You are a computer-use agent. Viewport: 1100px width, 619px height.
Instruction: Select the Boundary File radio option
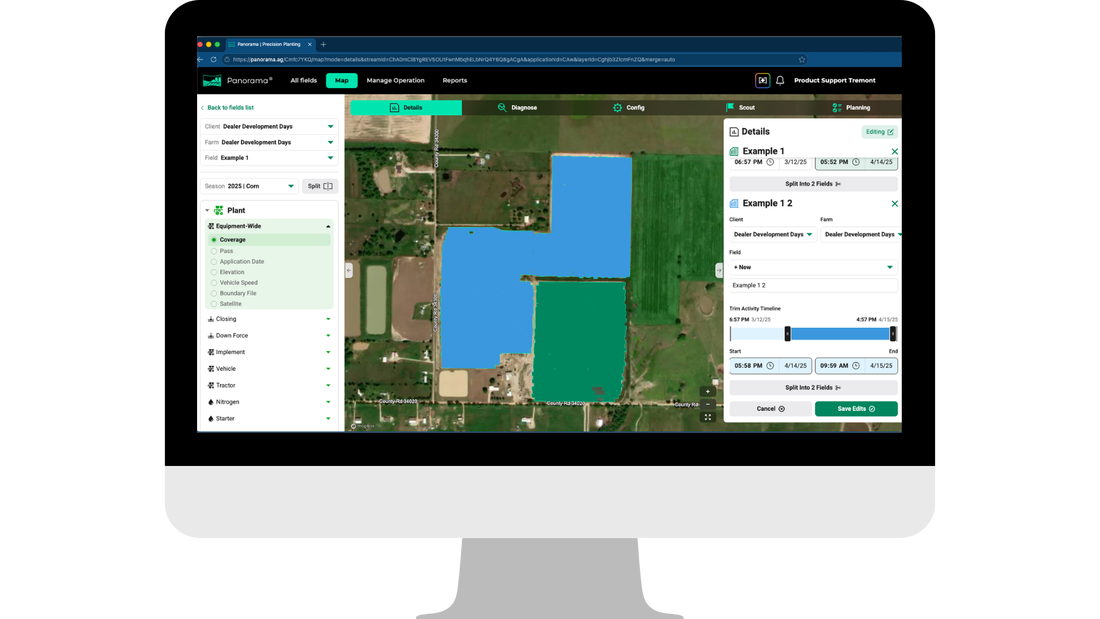(214, 293)
